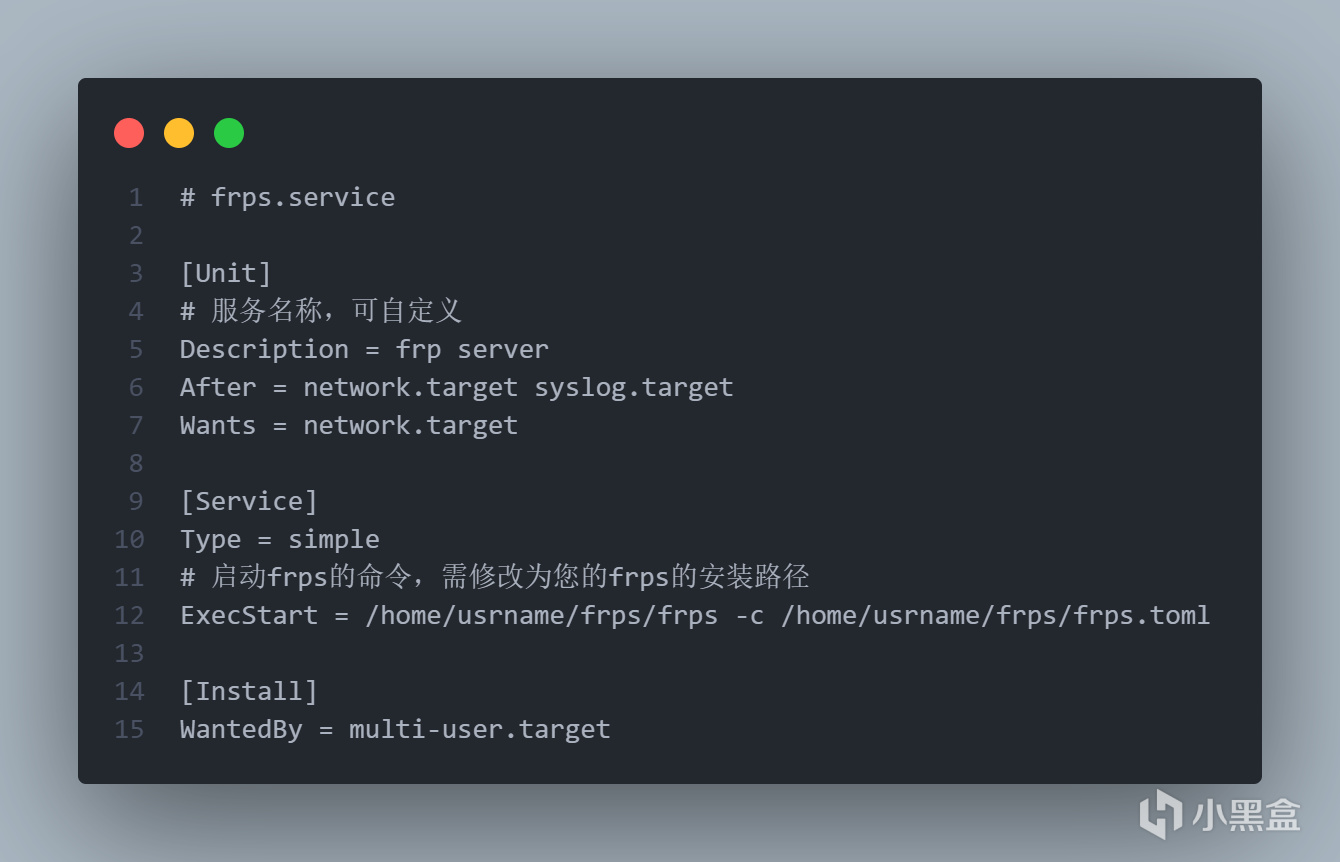Click the '# frps.service' comment line

(x=287, y=197)
